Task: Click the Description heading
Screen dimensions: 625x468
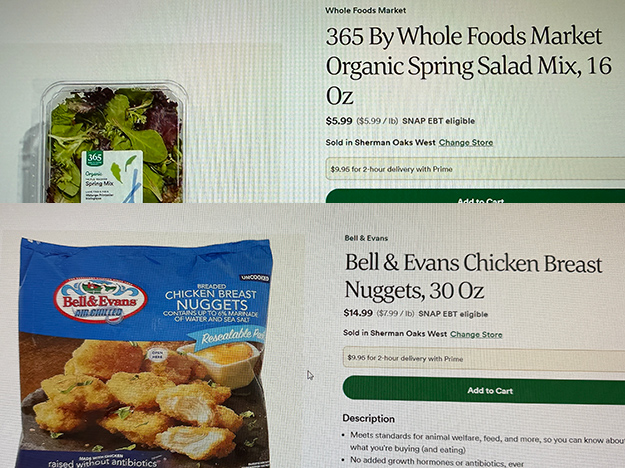Action: click(368, 419)
